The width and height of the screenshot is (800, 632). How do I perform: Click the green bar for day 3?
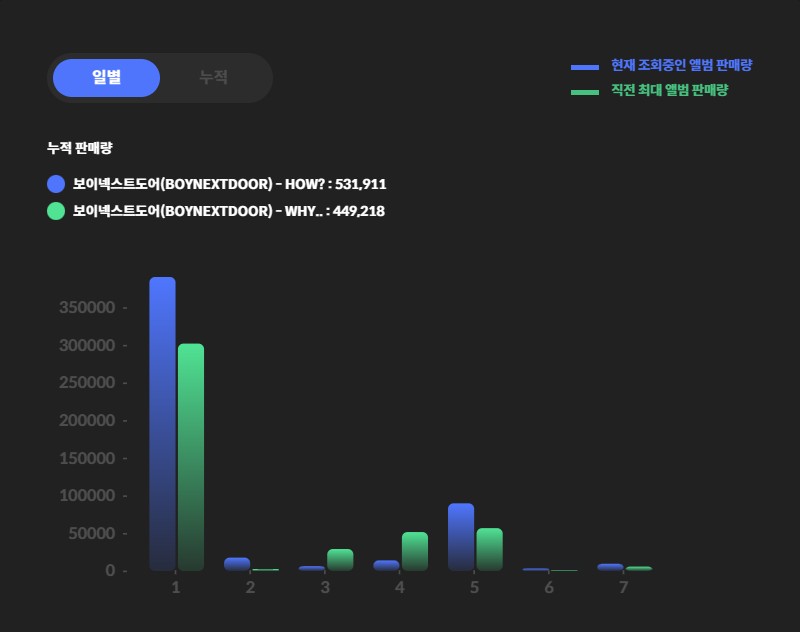[x=340, y=560]
